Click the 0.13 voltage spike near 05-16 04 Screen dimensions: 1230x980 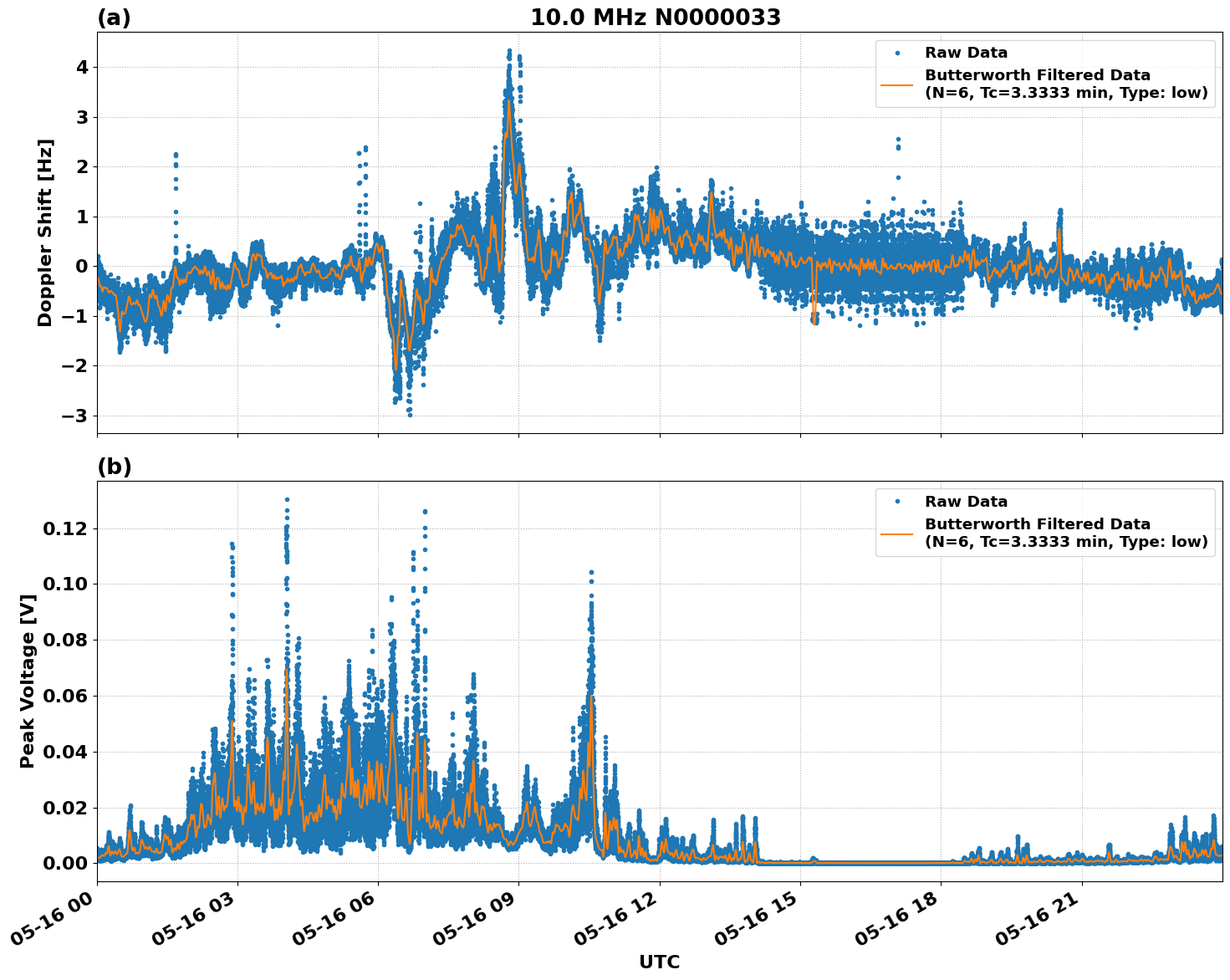[287, 500]
